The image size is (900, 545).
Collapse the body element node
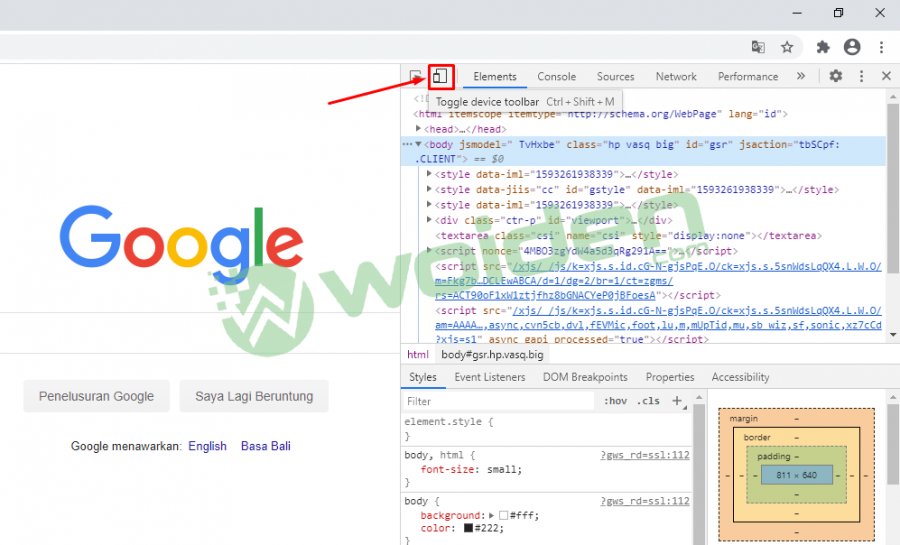pos(418,144)
